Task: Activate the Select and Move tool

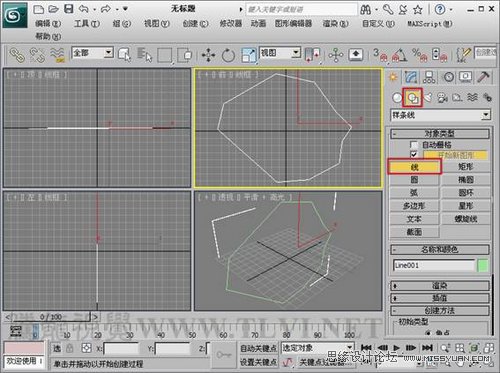Action: [x=208, y=55]
